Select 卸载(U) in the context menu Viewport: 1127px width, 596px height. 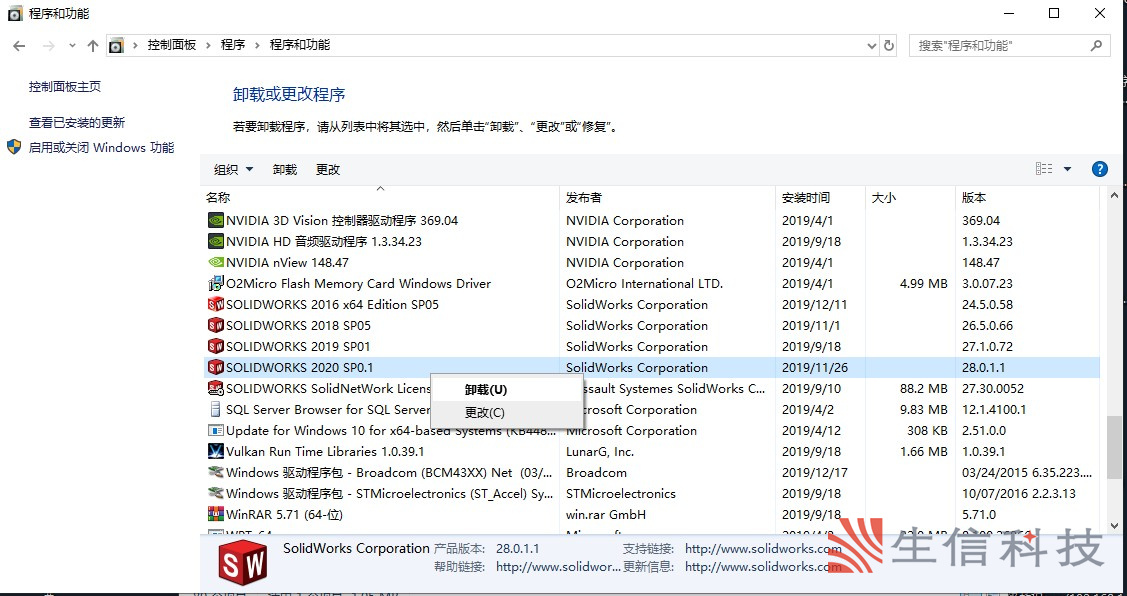coord(507,390)
